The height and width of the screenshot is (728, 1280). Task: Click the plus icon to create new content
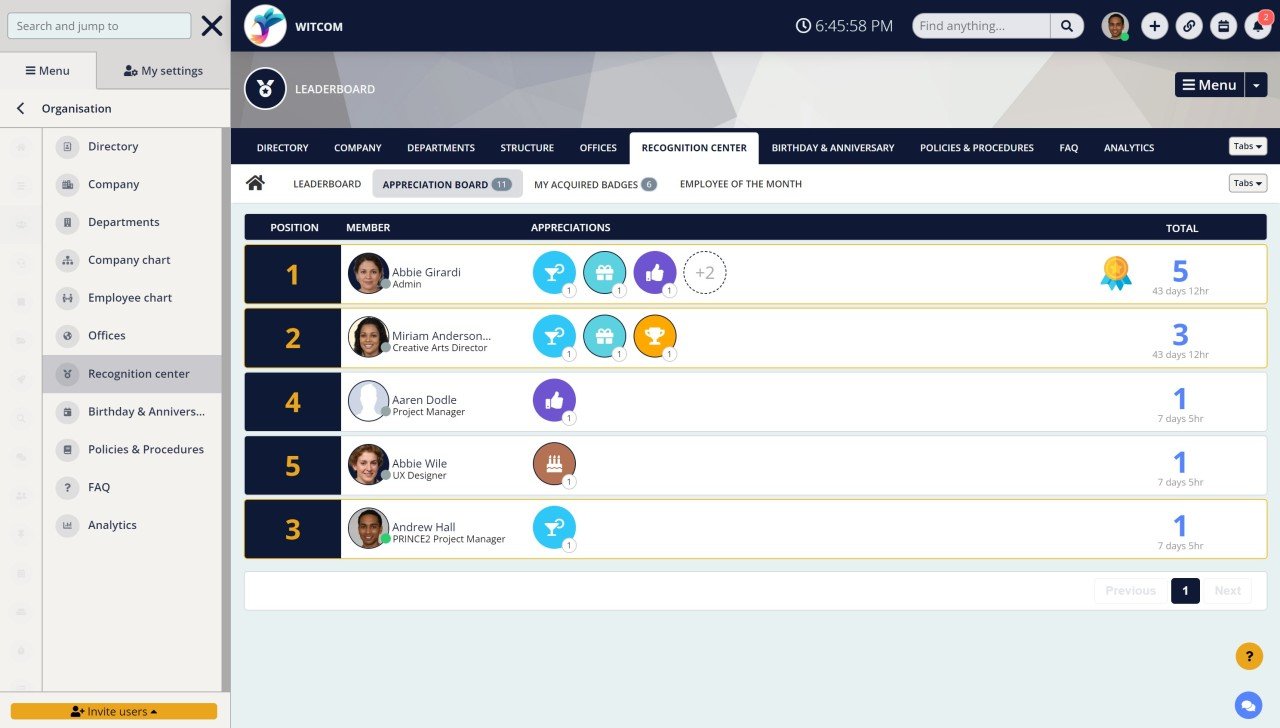coord(1155,25)
